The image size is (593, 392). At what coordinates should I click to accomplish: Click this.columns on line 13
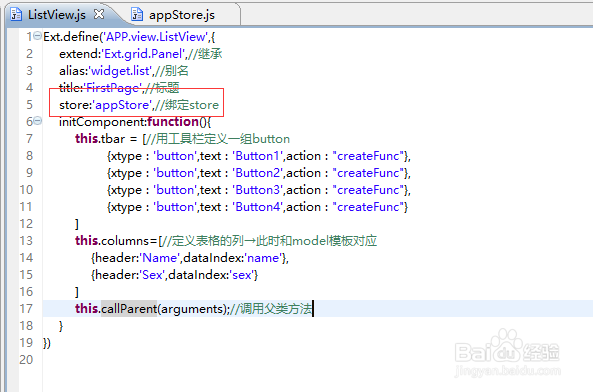pyautogui.click(x=112, y=241)
